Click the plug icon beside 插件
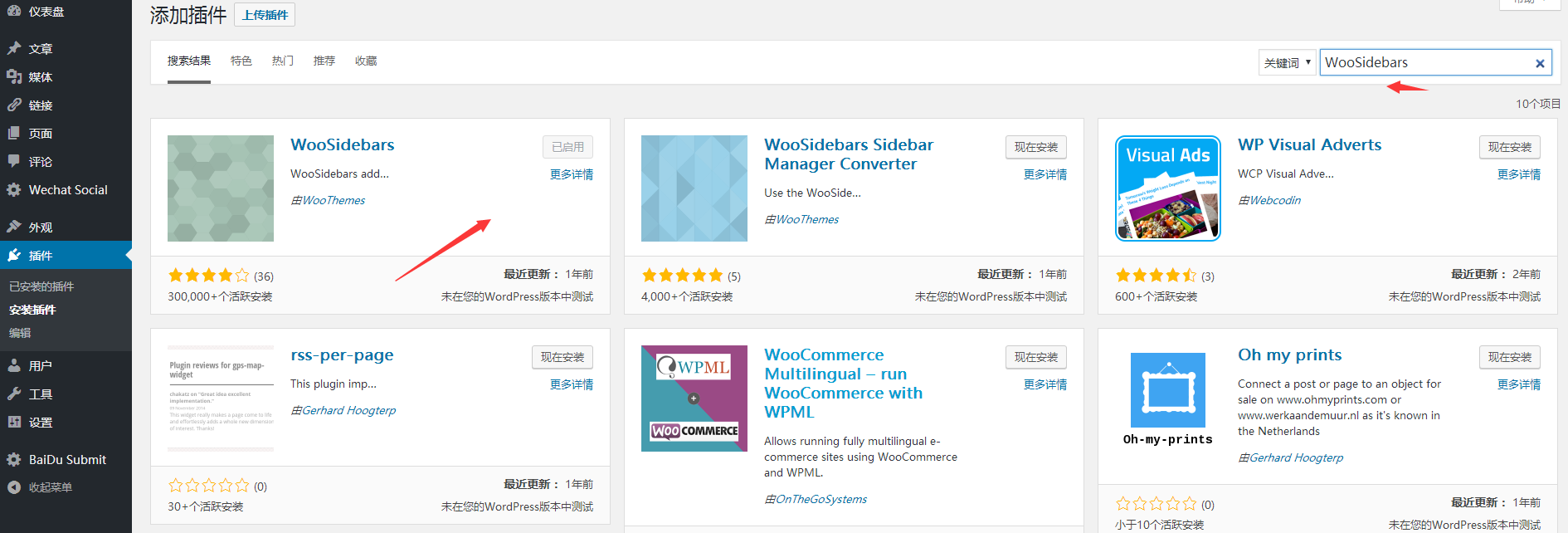Screen dimensions: 1568x533 point(14,255)
